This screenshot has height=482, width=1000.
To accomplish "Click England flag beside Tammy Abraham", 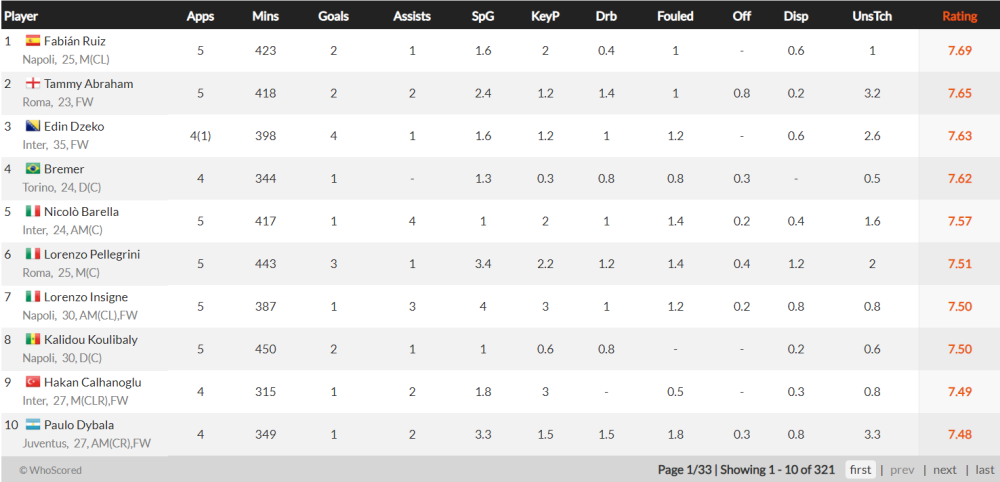I will (x=33, y=84).
